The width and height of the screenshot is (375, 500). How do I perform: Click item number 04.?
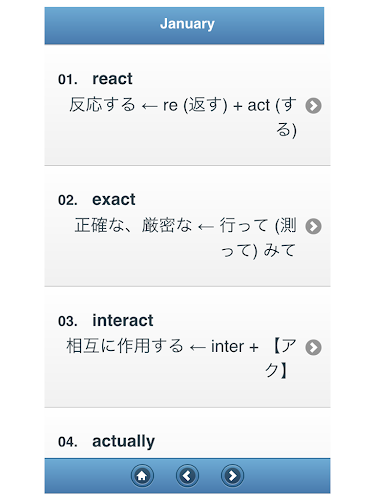(68, 442)
